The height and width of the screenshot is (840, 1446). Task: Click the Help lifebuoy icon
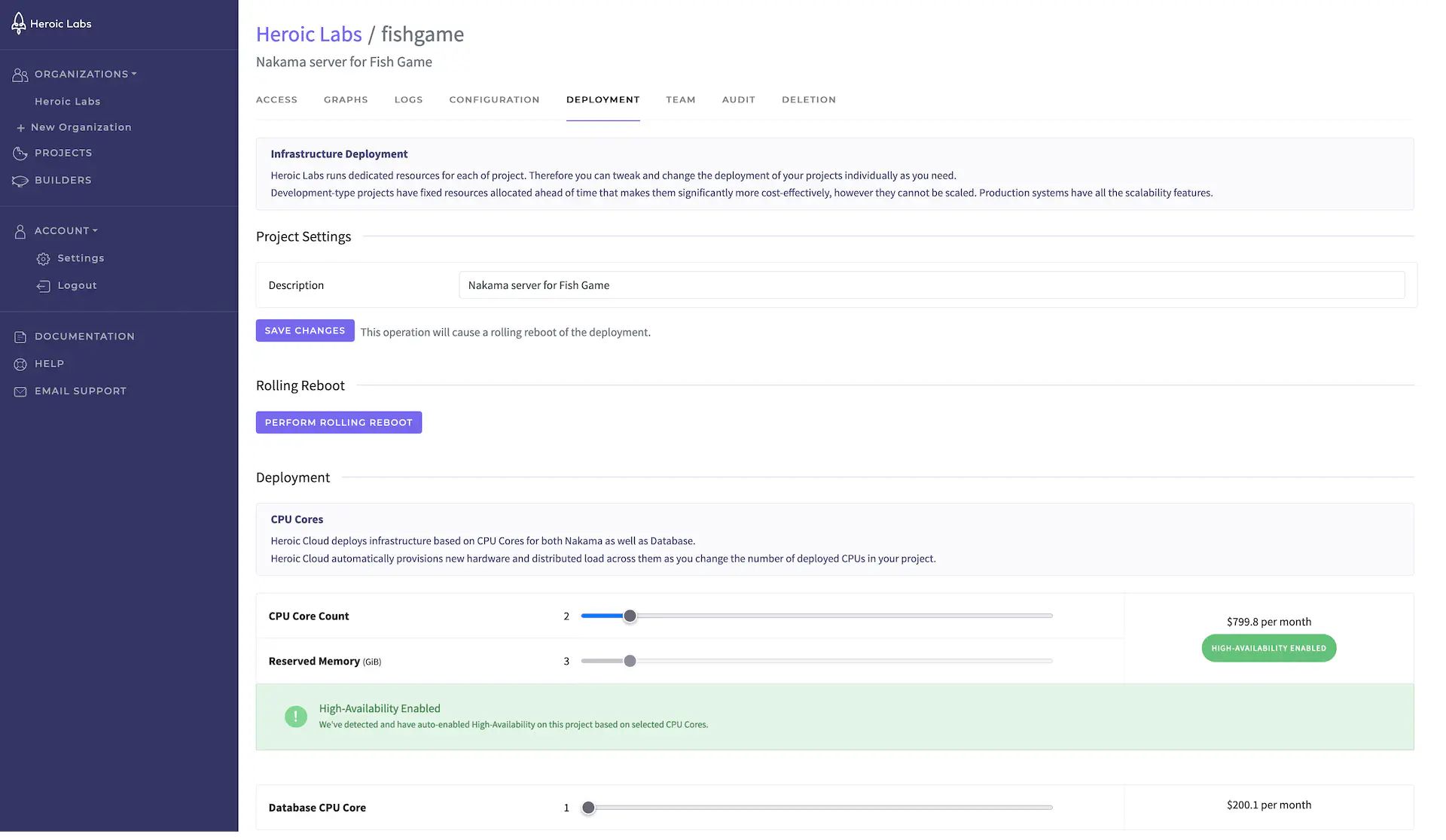pyautogui.click(x=20, y=364)
